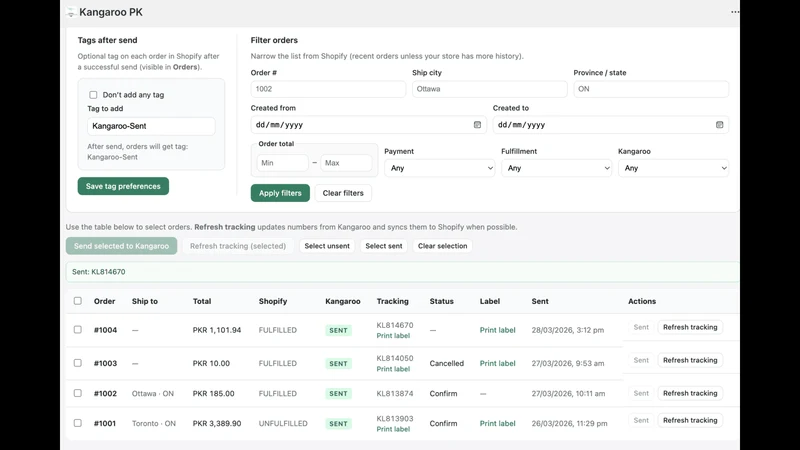Click Refresh tracking (selected) button
This screenshot has height=450, width=800.
[x=238, y=246]
